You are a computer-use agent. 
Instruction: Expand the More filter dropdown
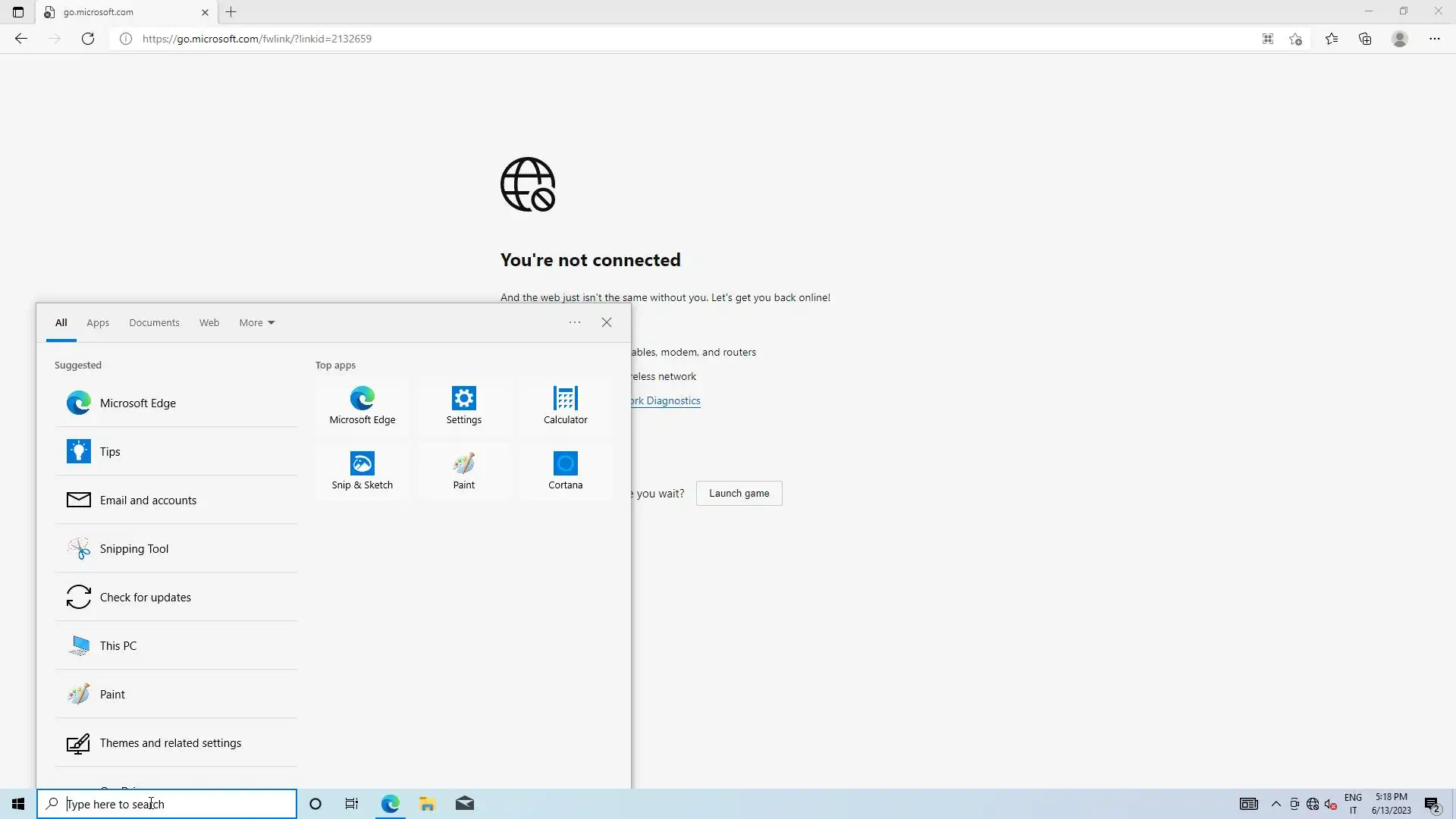[x=256, y=322]
